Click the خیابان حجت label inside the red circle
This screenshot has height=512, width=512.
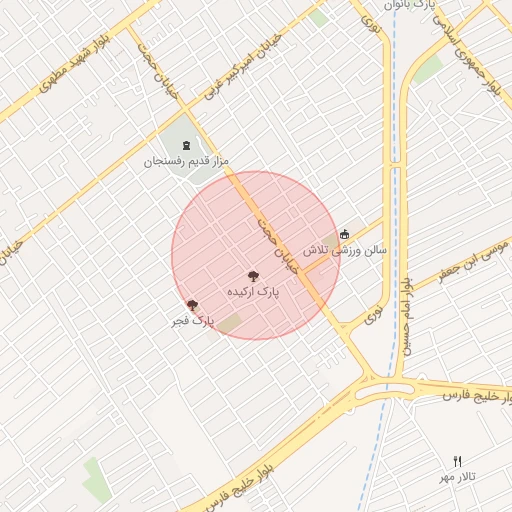(x=278, y=246)
